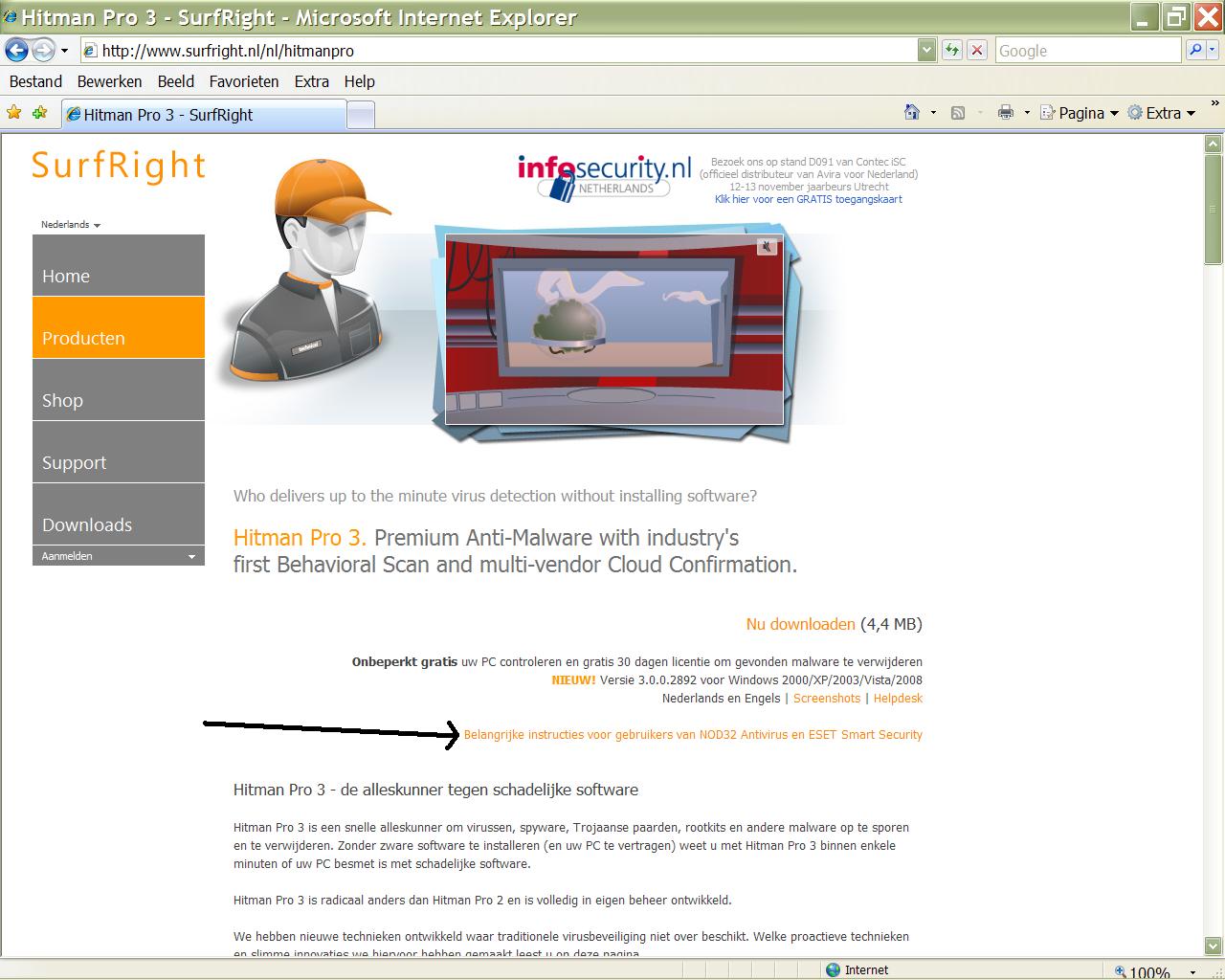Open the recent pages dropdown arrow
This screenshot has width=1225, height=980.
[64, 51]
